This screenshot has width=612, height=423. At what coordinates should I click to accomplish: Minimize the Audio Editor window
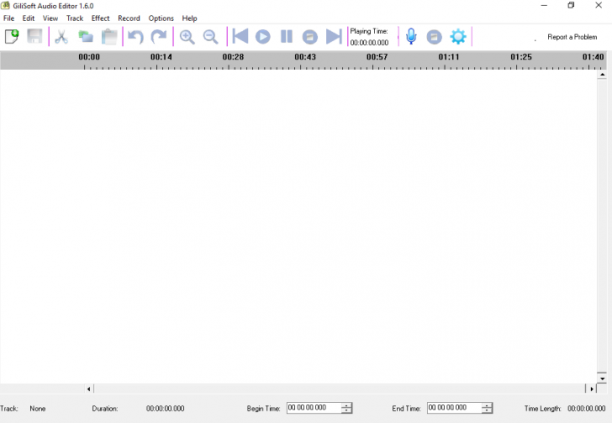(x=544, y=5)
